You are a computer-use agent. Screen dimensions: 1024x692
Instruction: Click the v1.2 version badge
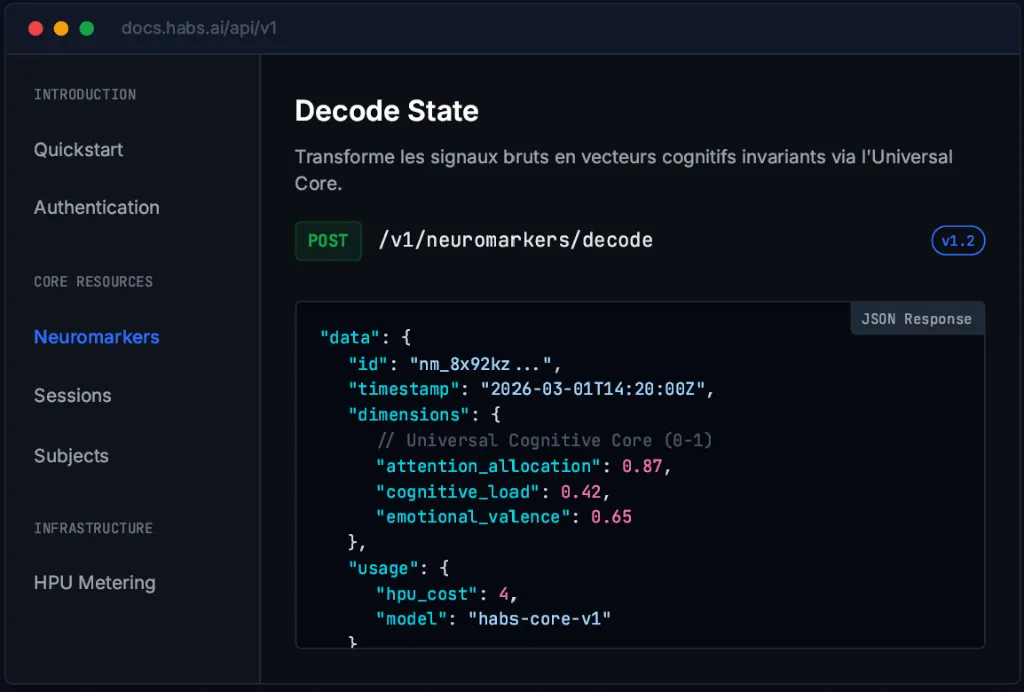click(x=957, y=240)
